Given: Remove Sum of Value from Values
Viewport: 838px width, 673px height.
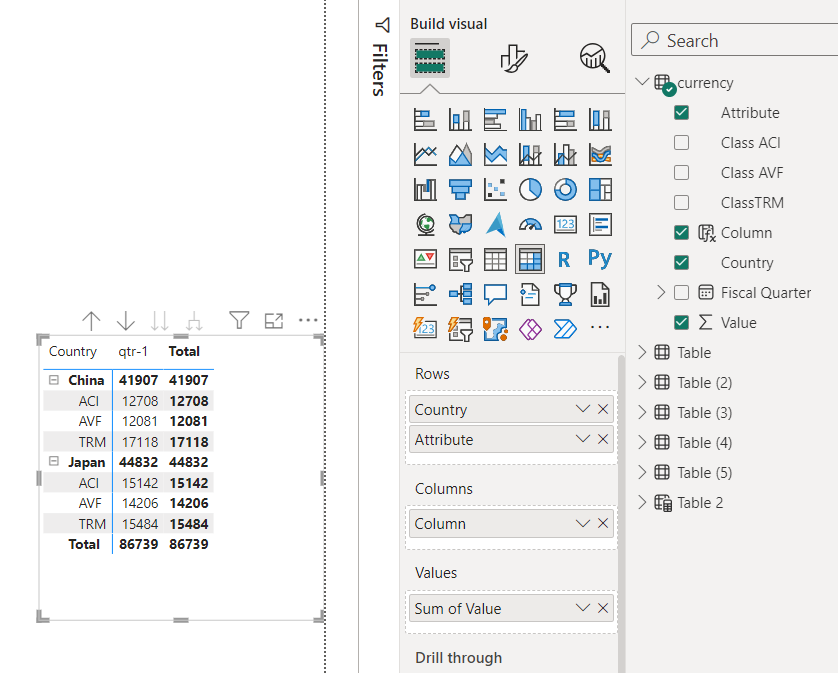Looking at the screenshot, I should pyautogui.click(x=603, y=608).
